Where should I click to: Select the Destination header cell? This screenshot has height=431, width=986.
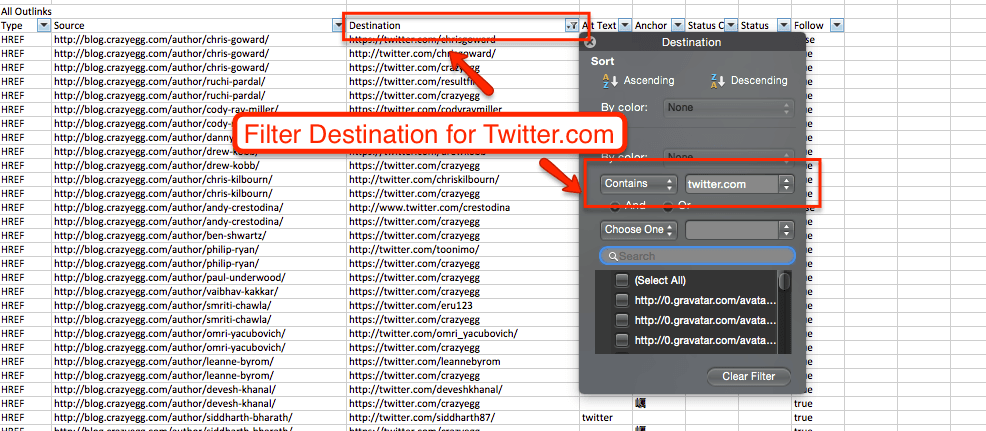point(463,26)
